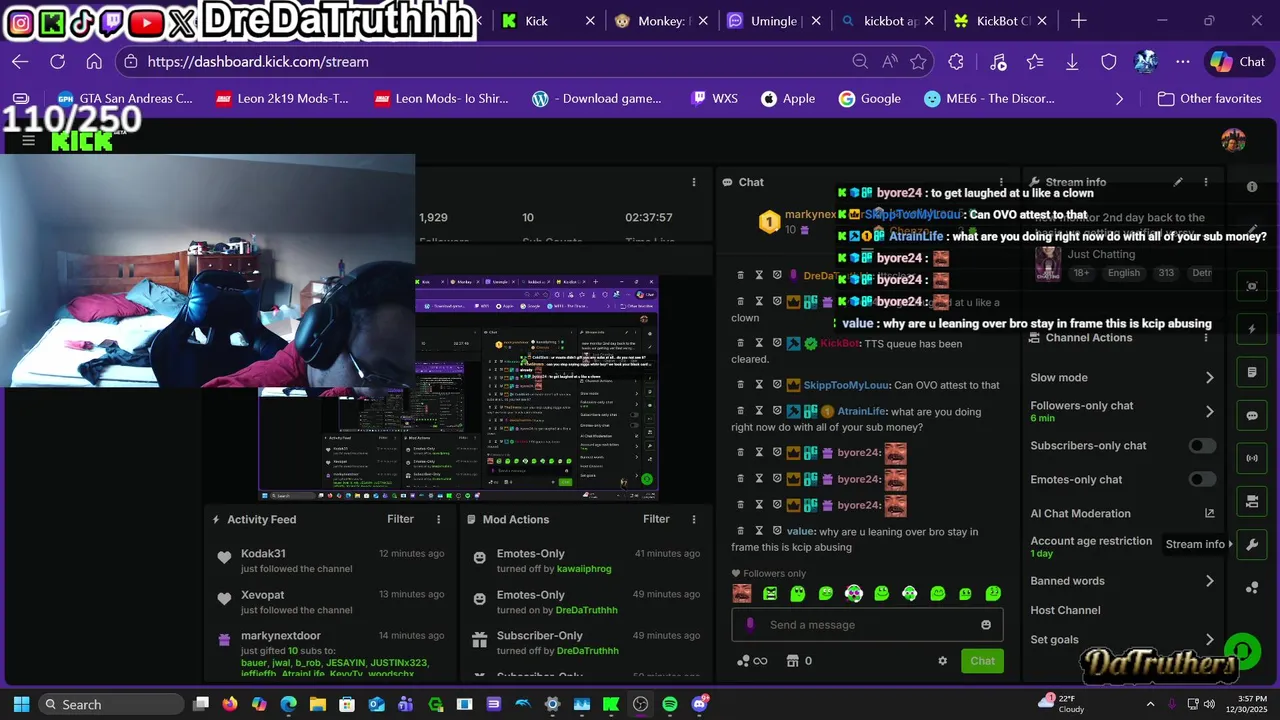This screenshot has width=1280, height=720.
Task: Open Discord from the taskbar
Action: click(699, 704)
